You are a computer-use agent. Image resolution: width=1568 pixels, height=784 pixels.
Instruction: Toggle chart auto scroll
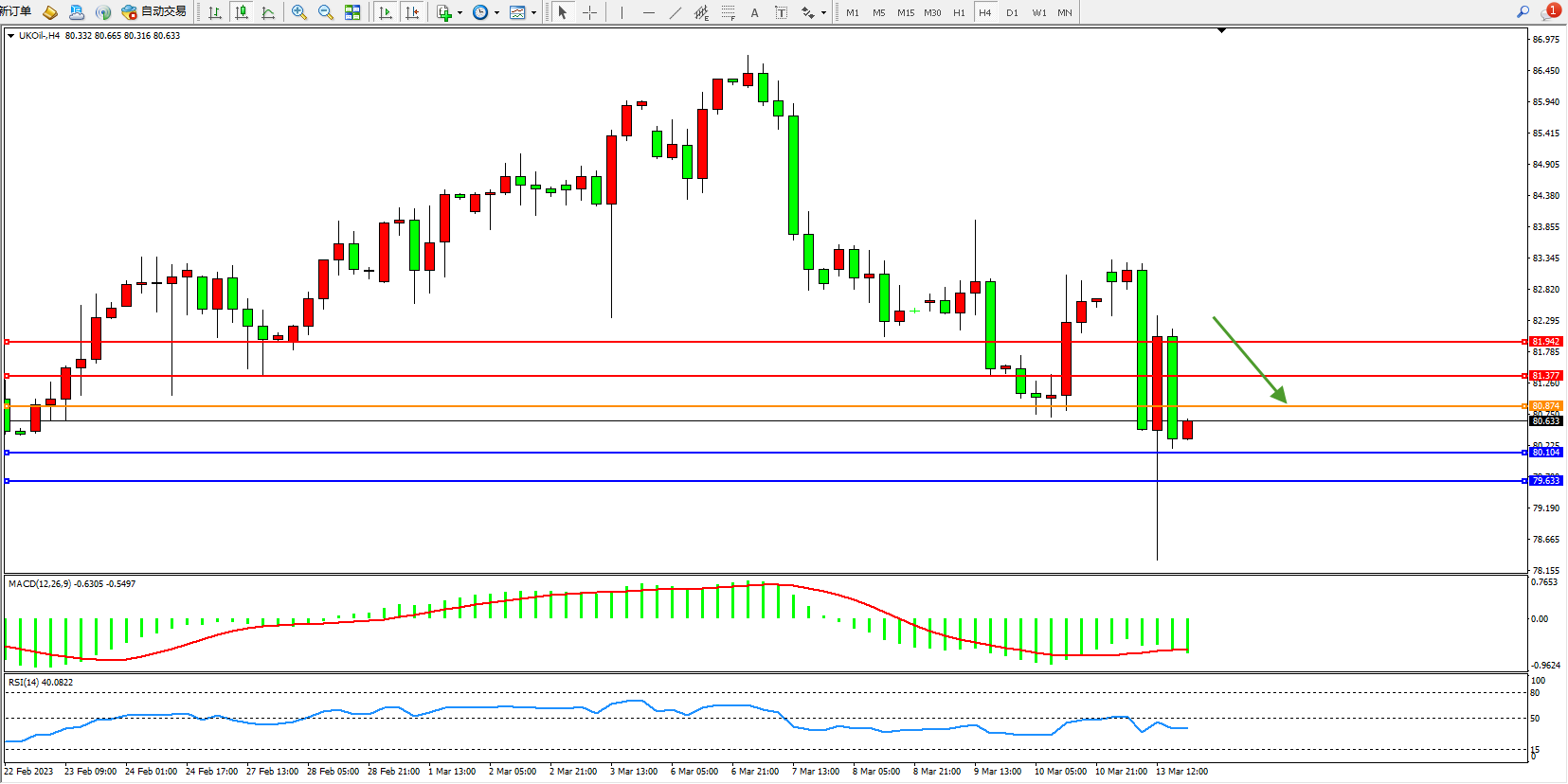[x=385, y=12]
